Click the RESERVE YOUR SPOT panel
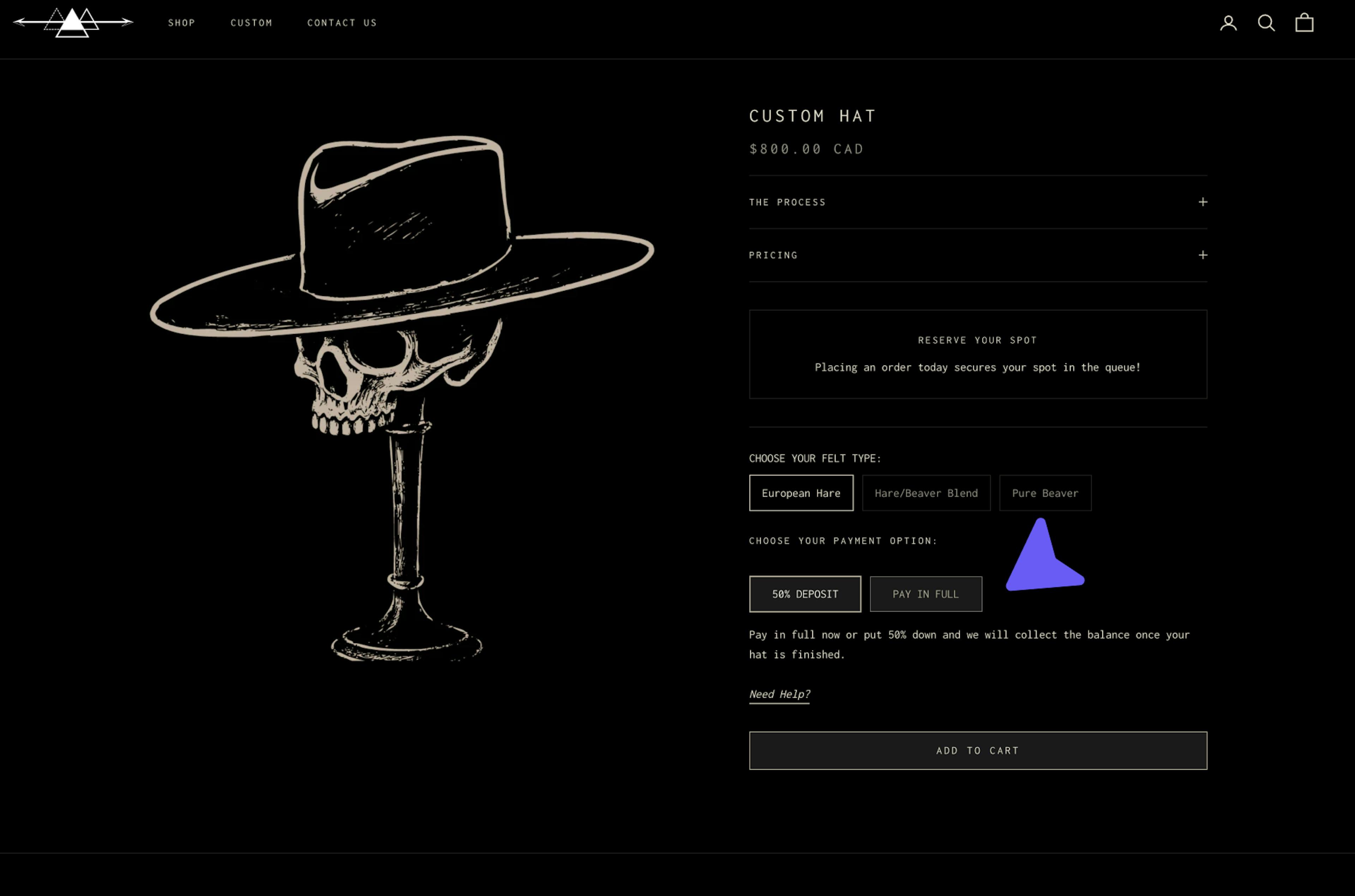This screenshot has height=896, width=1355. [x=977, y=354]
